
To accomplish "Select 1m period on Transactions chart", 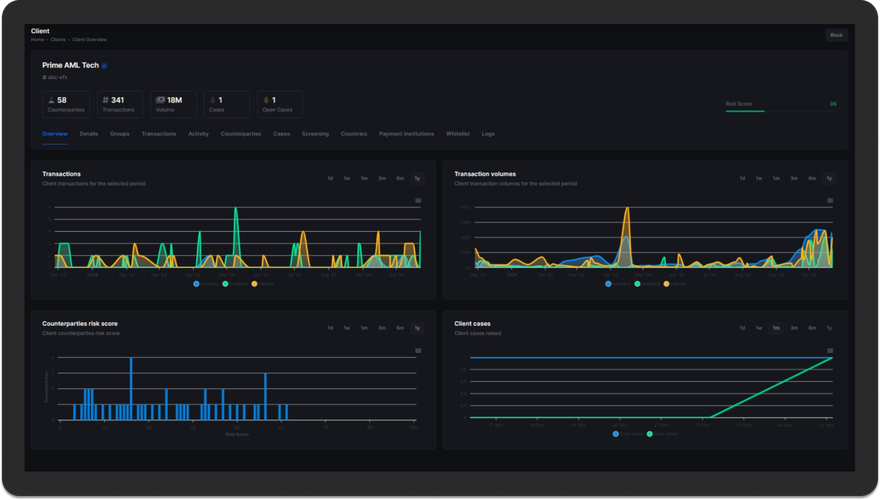I will coord(364,178).
